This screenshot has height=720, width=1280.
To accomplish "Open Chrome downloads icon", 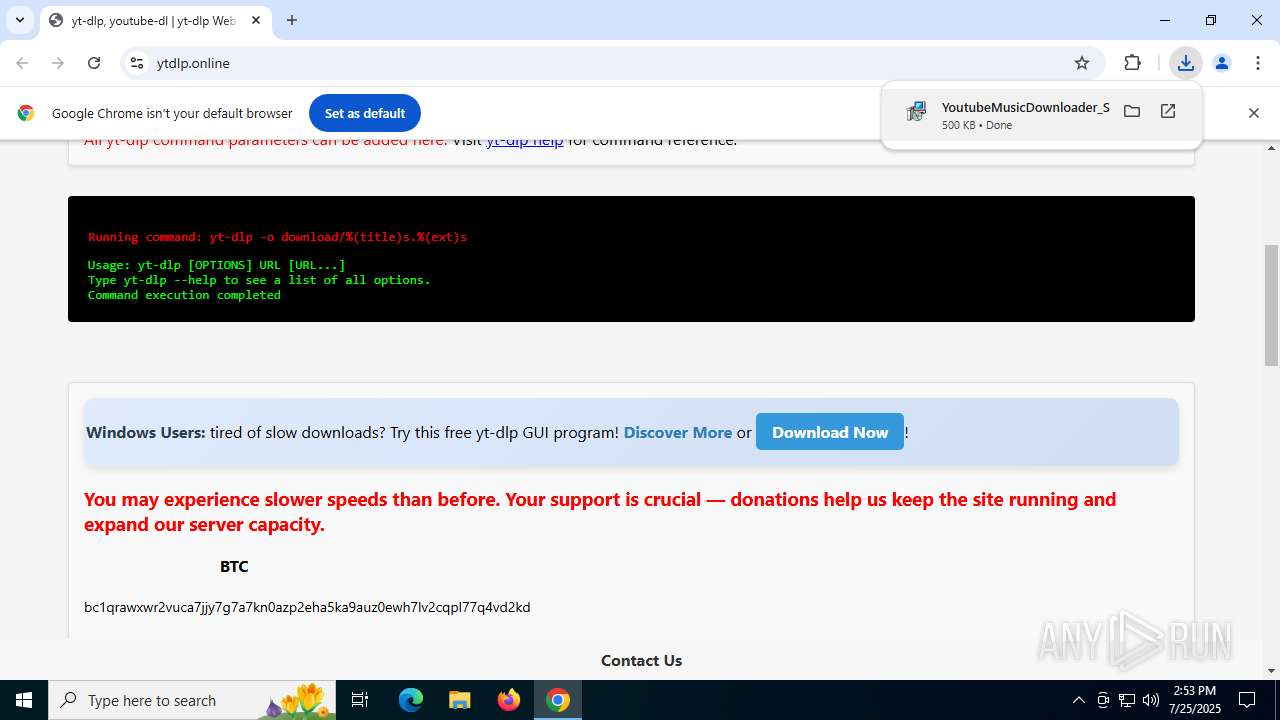I will [x=1185, y=63].
